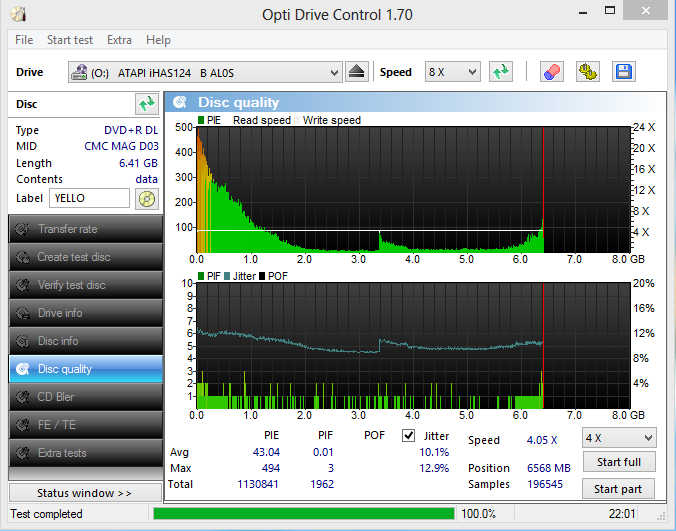Click the PIF total 1962

tap(322, 484)
